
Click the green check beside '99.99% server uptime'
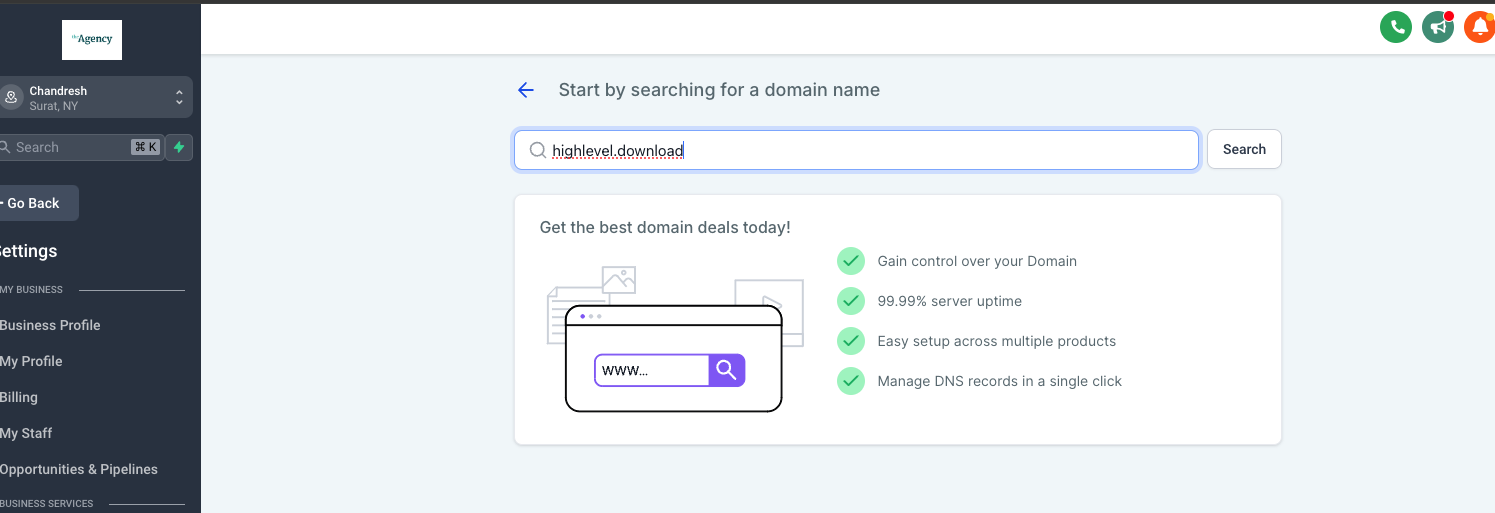851,301
